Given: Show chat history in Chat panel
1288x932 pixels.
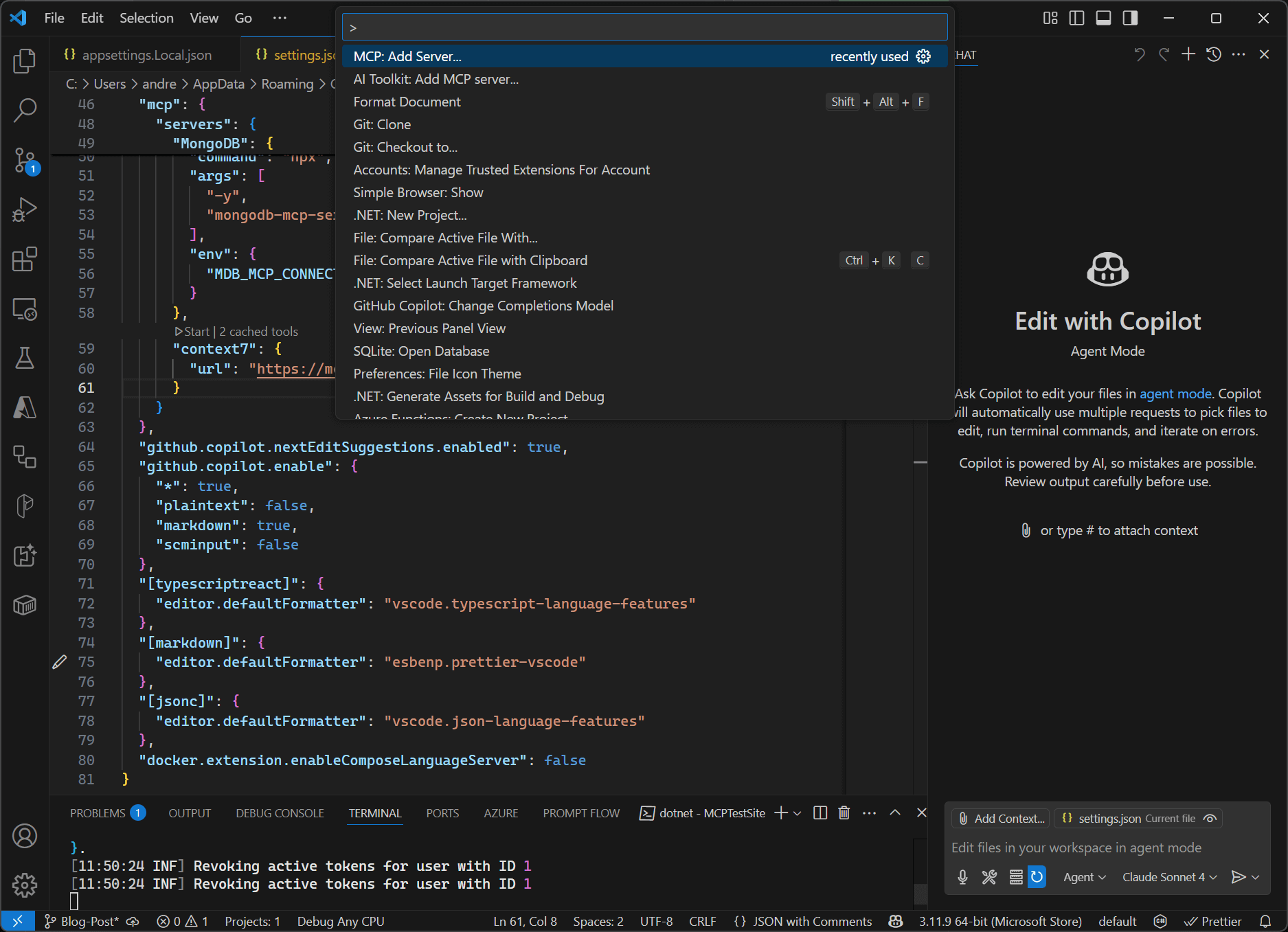Looking at the screenshot, I should coord(1214,54).
